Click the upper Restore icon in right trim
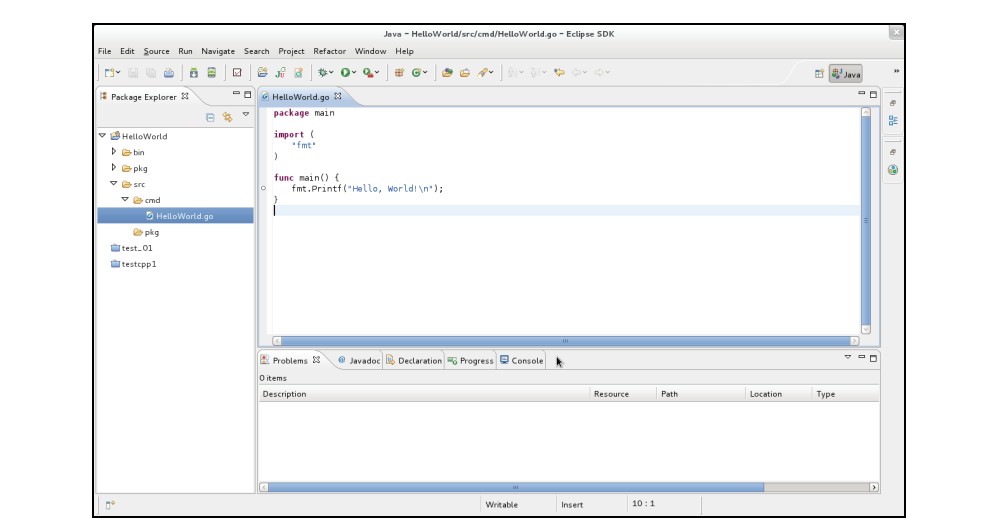Viewport: 1002px width, 532px height. [893, 103]
